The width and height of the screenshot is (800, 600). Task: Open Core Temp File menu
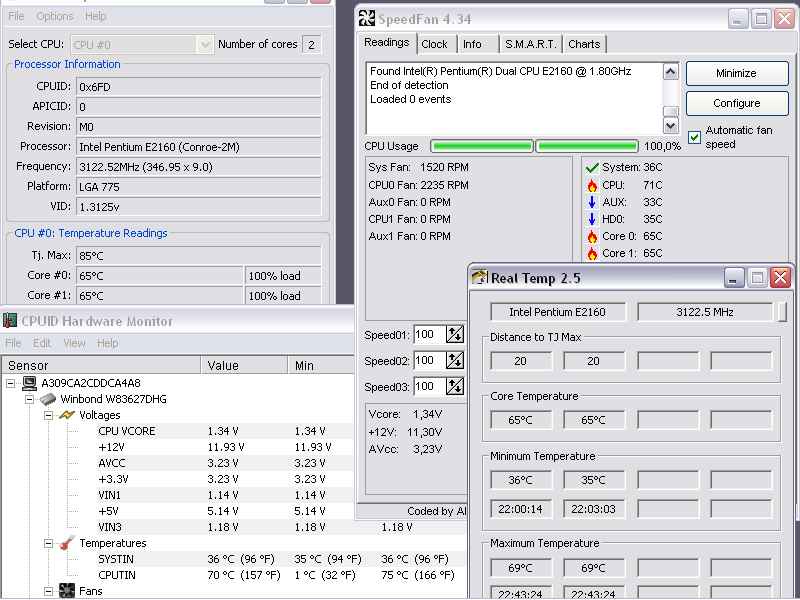[16, 16]
